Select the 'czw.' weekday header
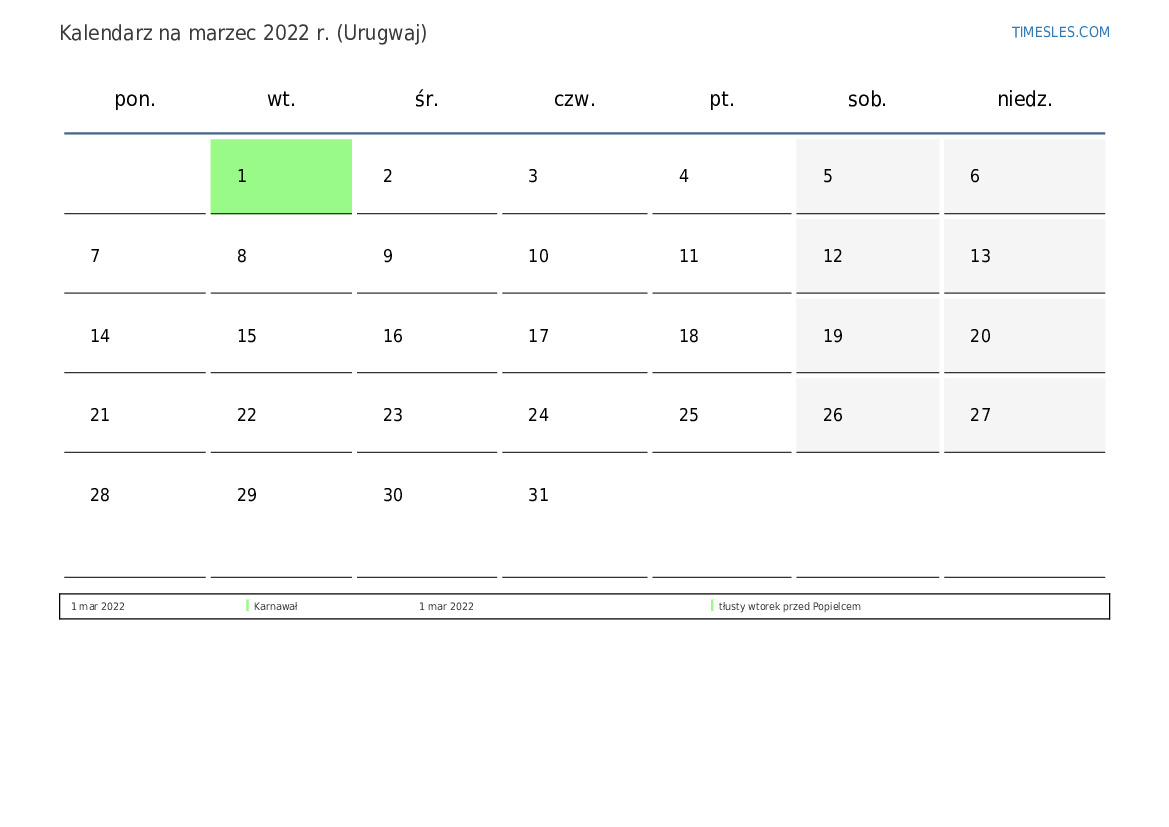This screenshot has height=827, width=1169. pyautogui.click(x=574, y=99)
